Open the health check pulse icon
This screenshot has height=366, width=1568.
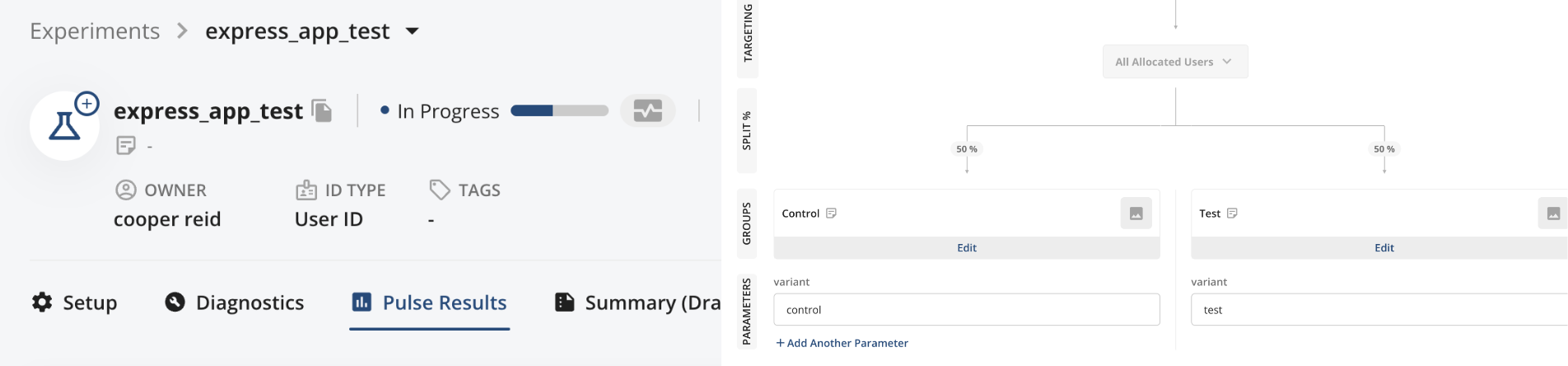tap(648, 110)
